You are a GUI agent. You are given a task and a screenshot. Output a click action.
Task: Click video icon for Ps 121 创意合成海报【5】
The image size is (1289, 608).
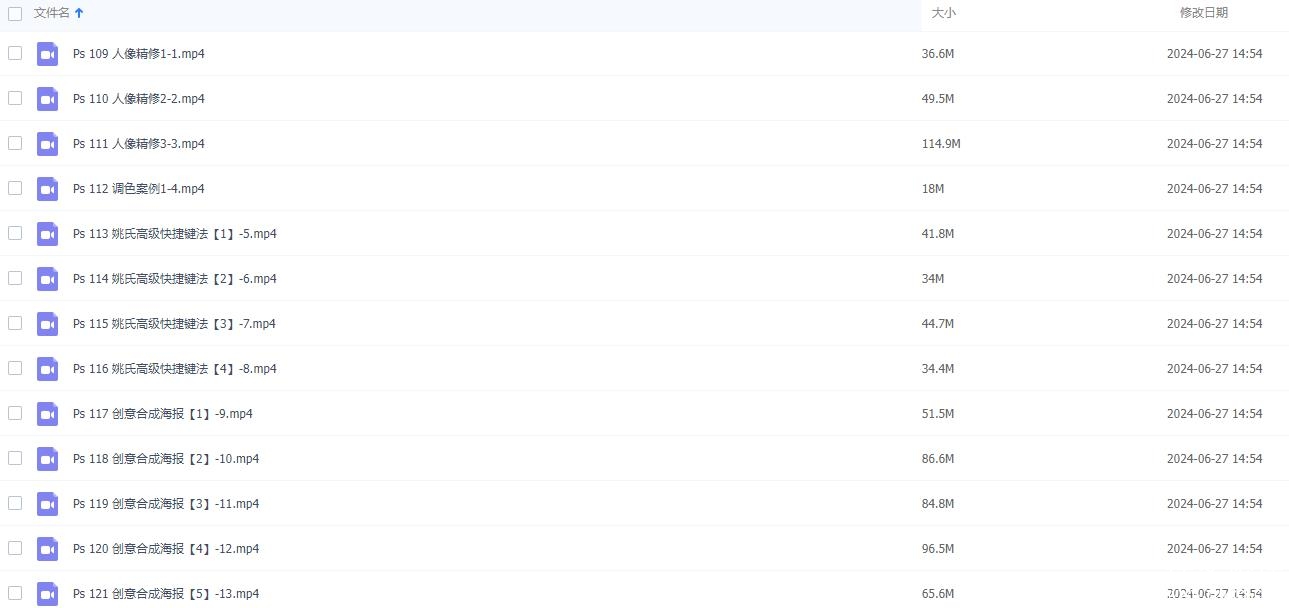(x=47, y=594)
